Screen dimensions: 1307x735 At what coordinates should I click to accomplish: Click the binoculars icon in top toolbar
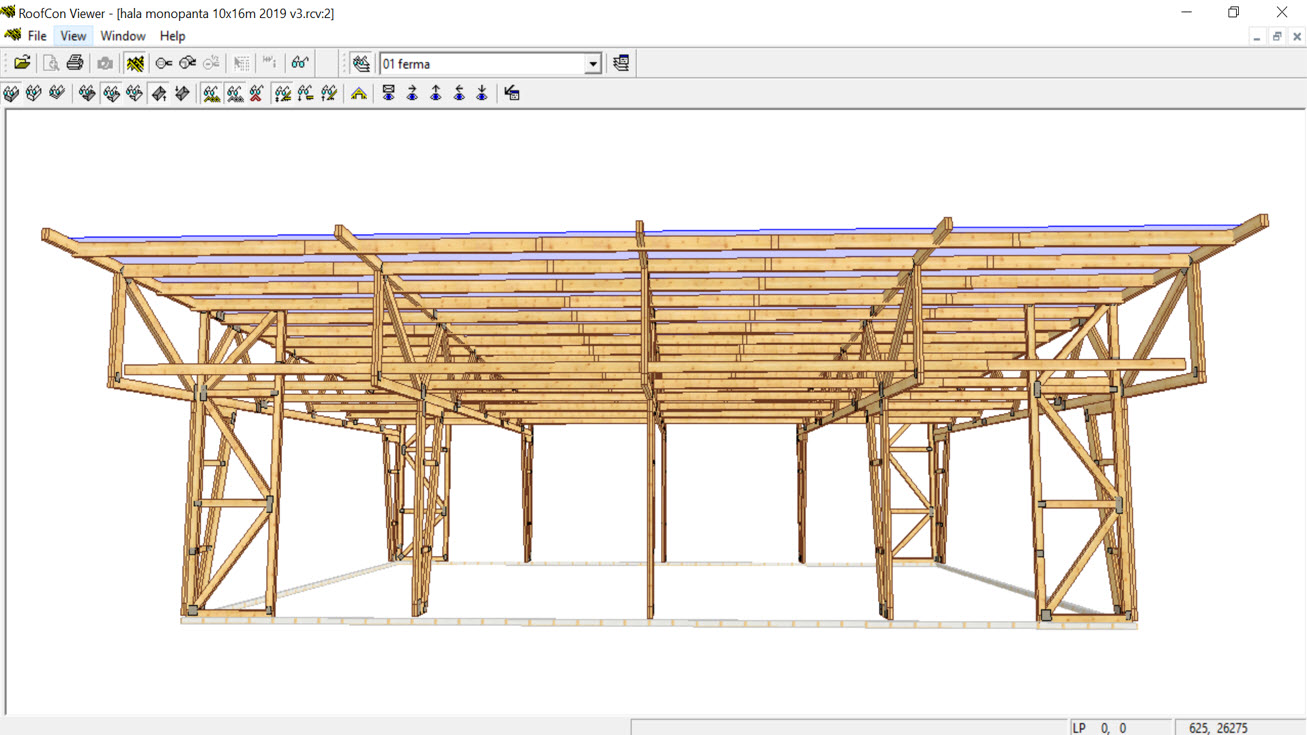tap(299, 63)
